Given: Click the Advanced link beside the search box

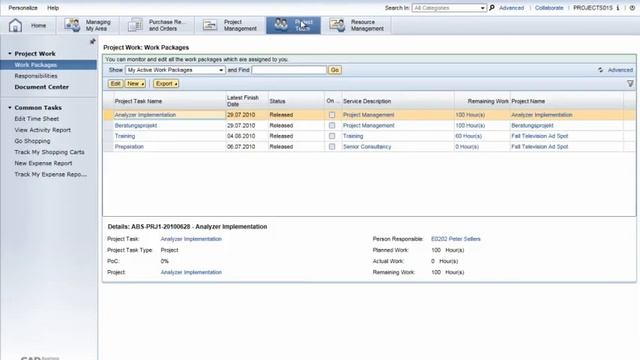Looking at the screenshot, I should click(511, 8).
